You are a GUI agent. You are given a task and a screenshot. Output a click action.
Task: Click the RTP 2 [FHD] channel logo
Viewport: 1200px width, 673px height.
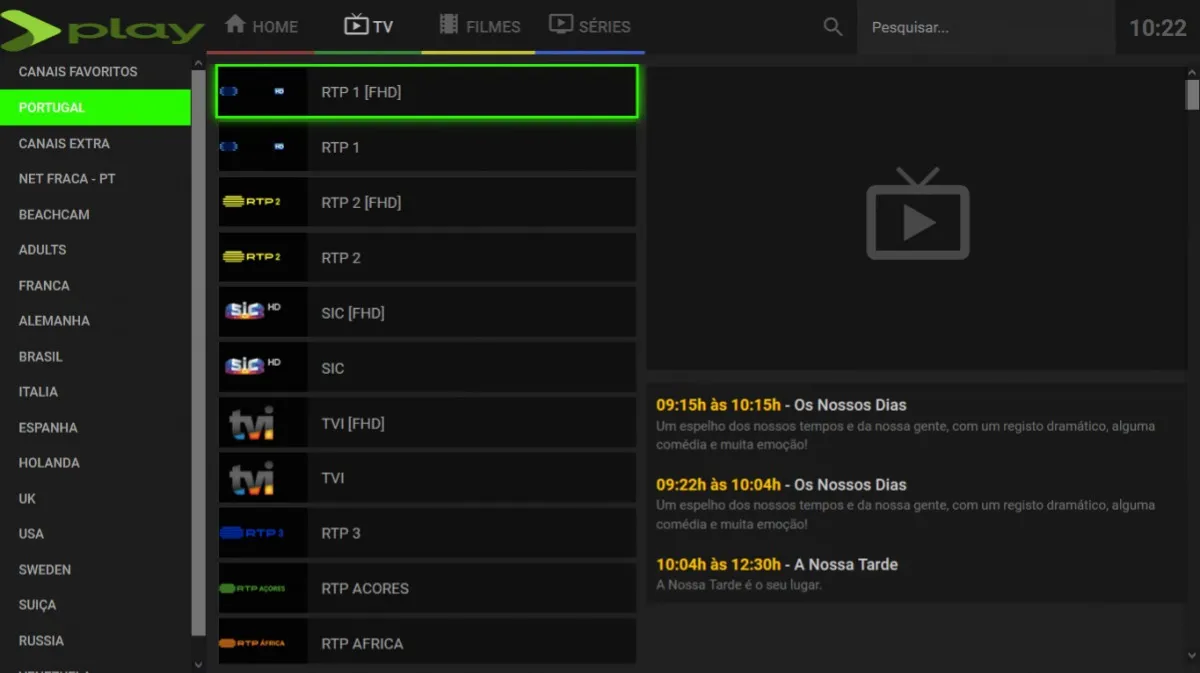coord(251,202)
